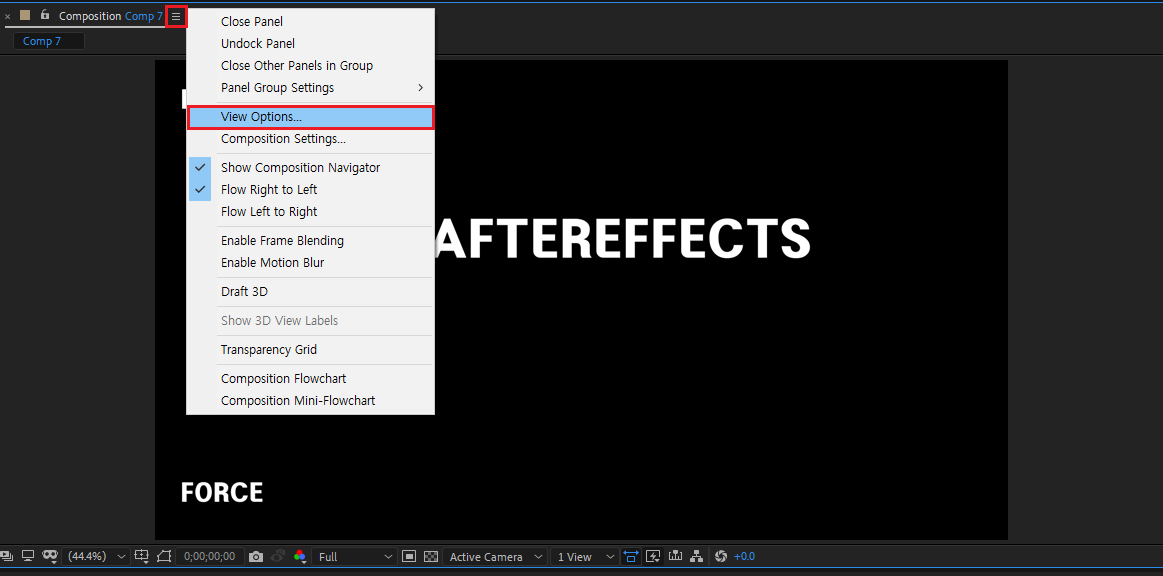The width and height of the screenshot is (1163, 576).
Task: Click the Reset Exposure aperture icon
Action: pos(721,556)
